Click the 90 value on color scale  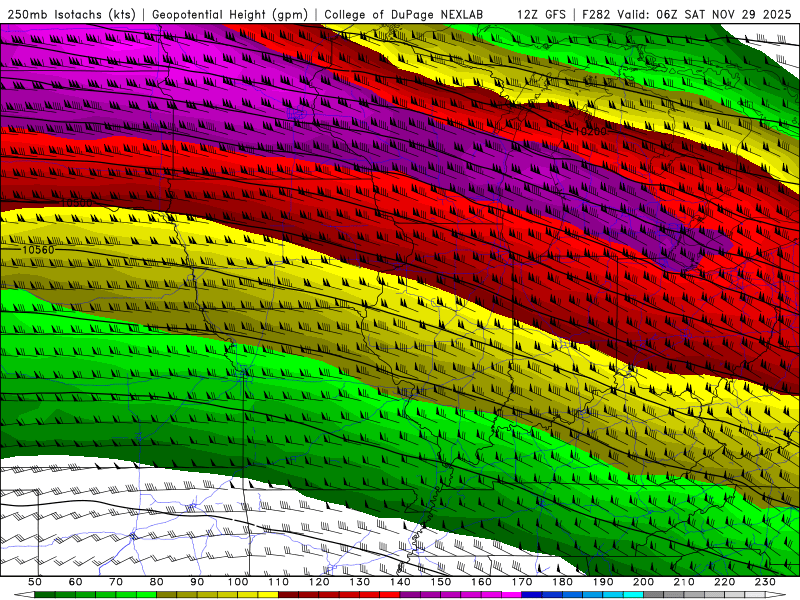tap(197, 582)
